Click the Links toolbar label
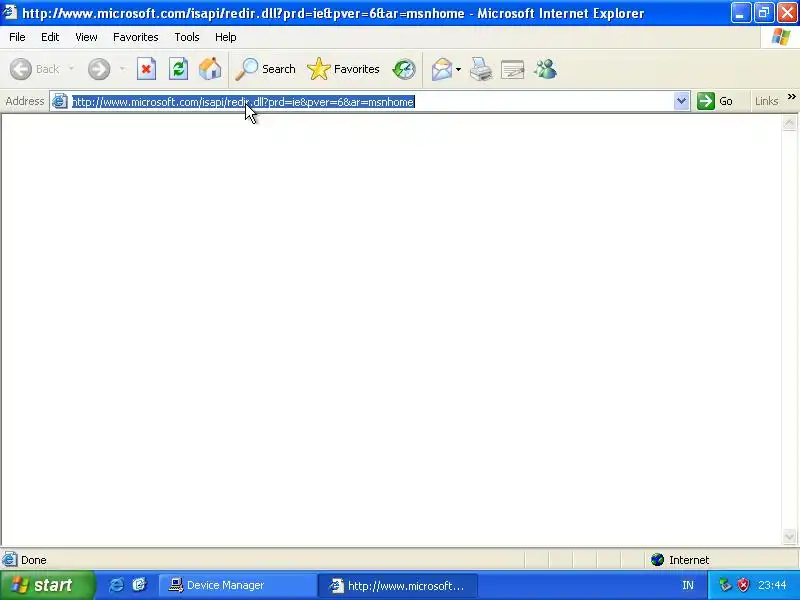The image size is (800, 600). tap(766, 101)
